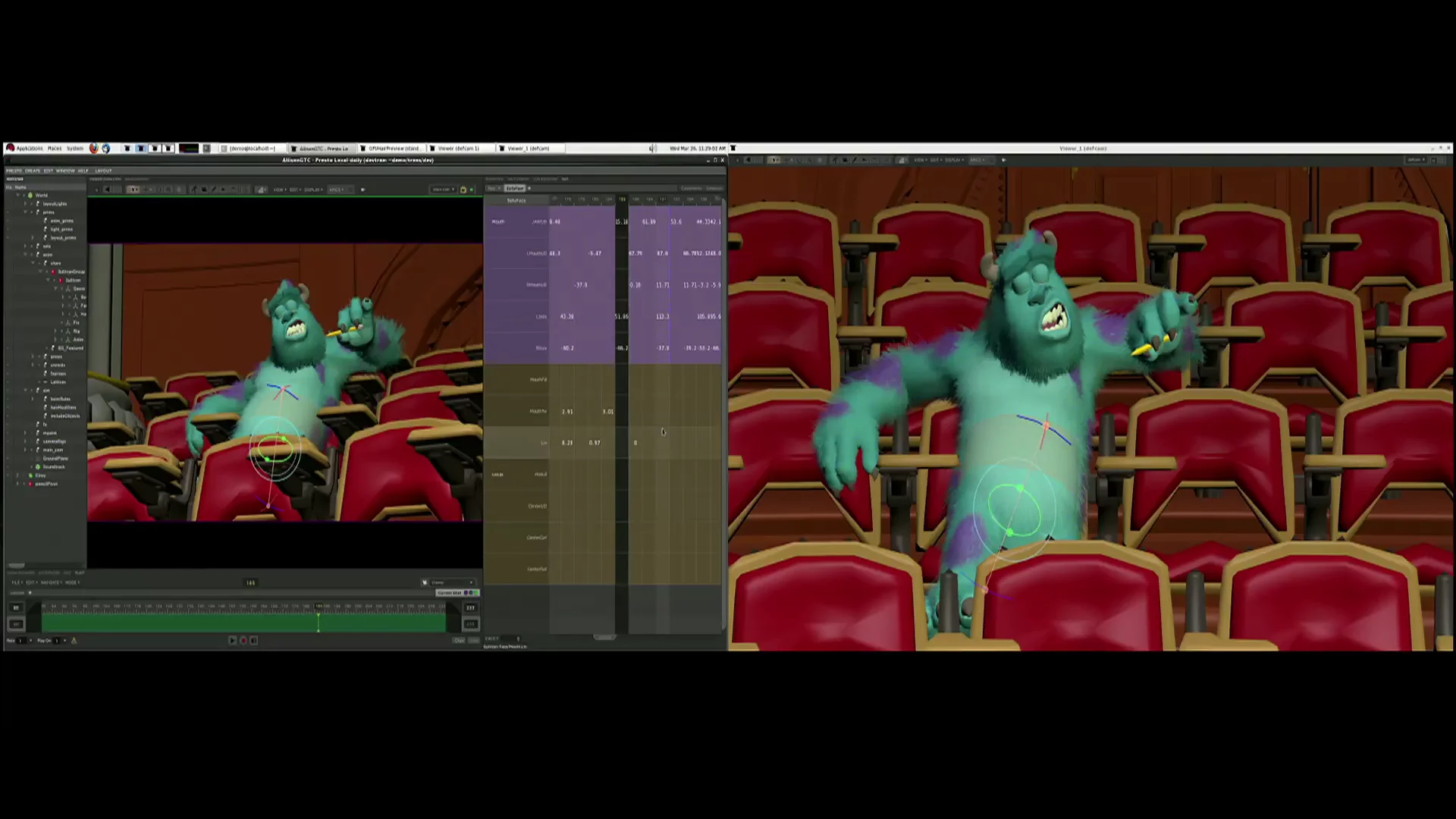Collapse the World tree node

tap(18, 195)
